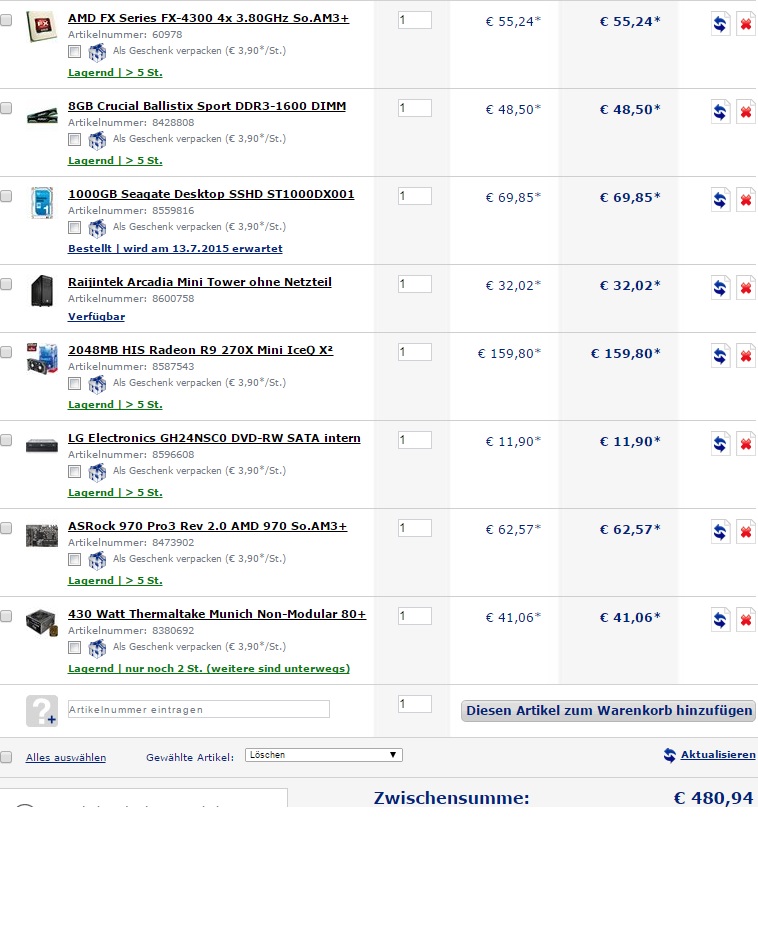Click quantity field next to Artikelnummer input
This screenshot has height=942, width=758.
[415, 703]
